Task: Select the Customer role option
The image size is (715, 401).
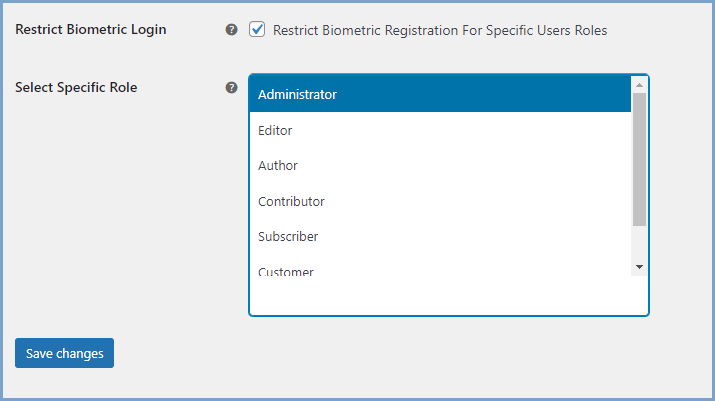Action: [x=286, y=271]
